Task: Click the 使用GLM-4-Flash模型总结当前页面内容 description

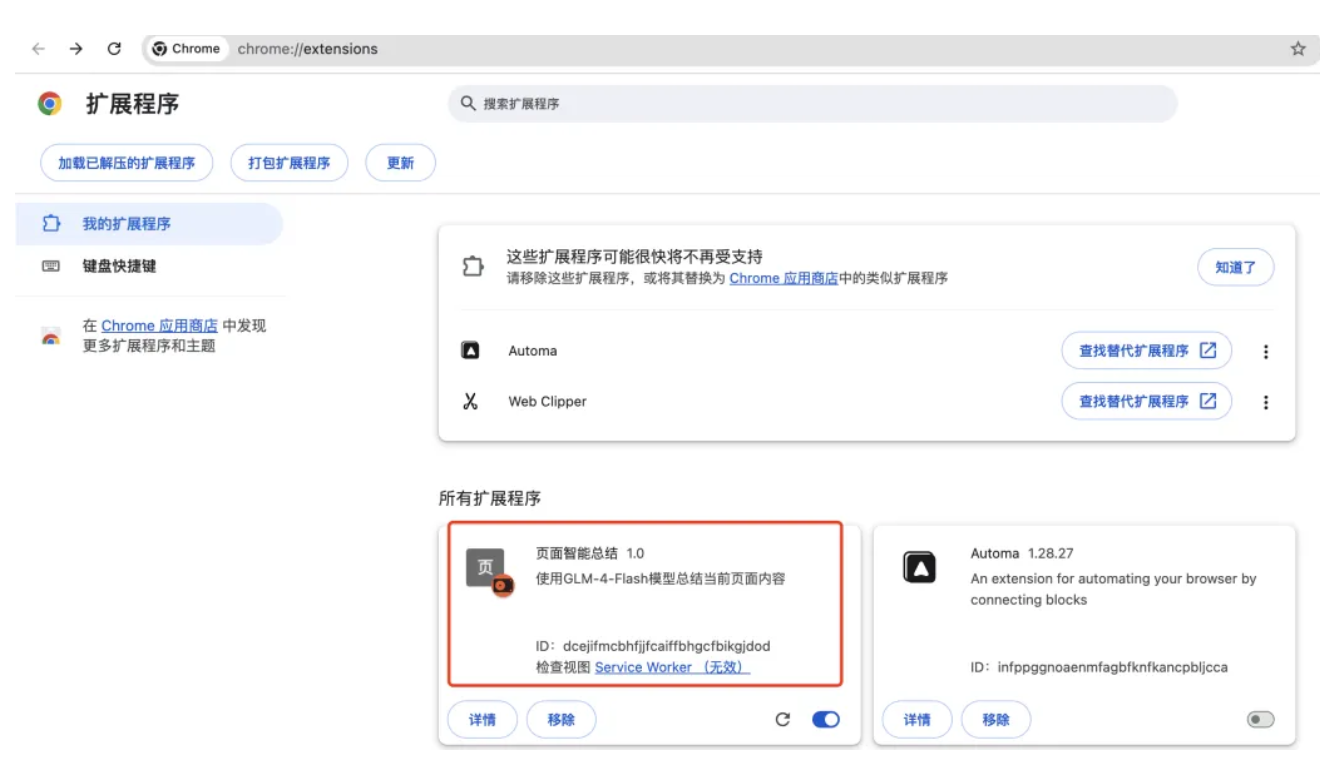Action: pyautogui.click(x=660, y=578)
